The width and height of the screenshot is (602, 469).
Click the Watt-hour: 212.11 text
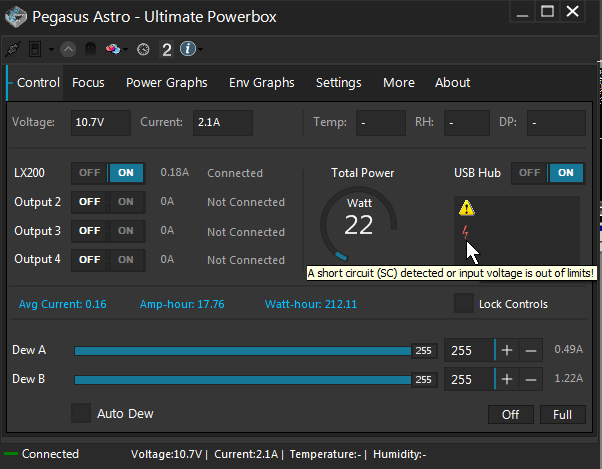click(311, 304)
